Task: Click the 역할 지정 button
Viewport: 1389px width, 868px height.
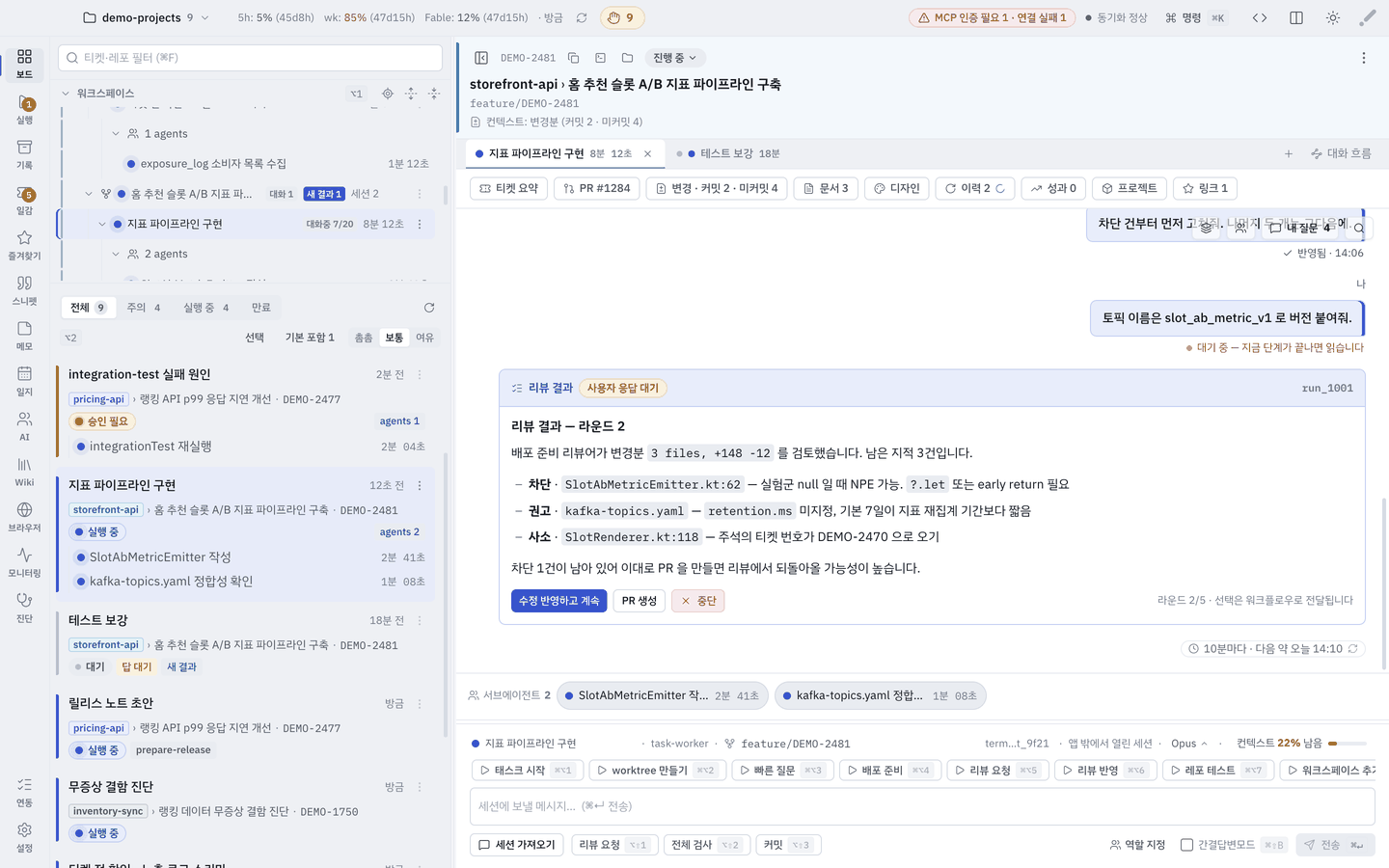Action: tap(1137, 845)
